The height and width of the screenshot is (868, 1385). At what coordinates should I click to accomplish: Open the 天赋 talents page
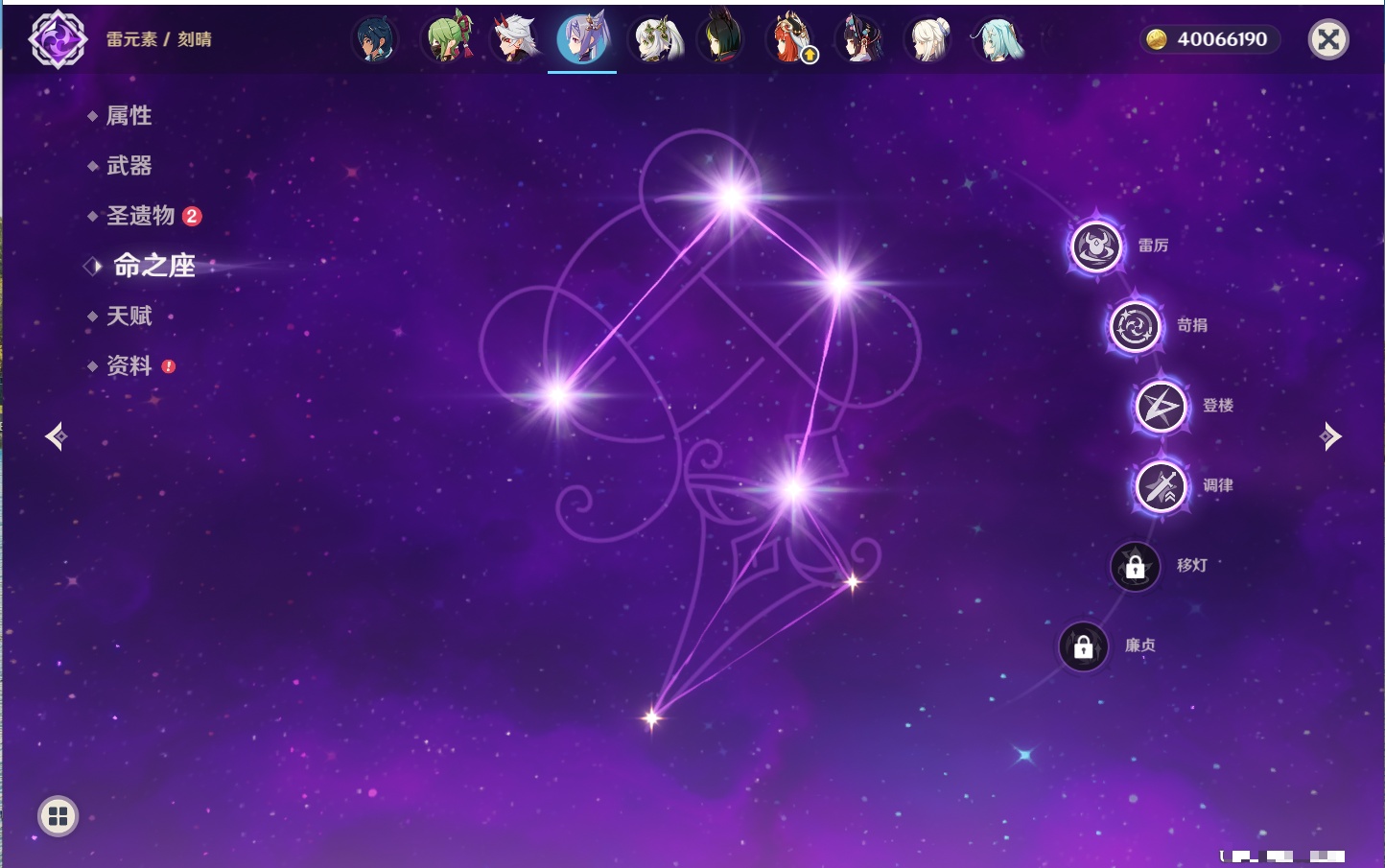tap(129, 316)
